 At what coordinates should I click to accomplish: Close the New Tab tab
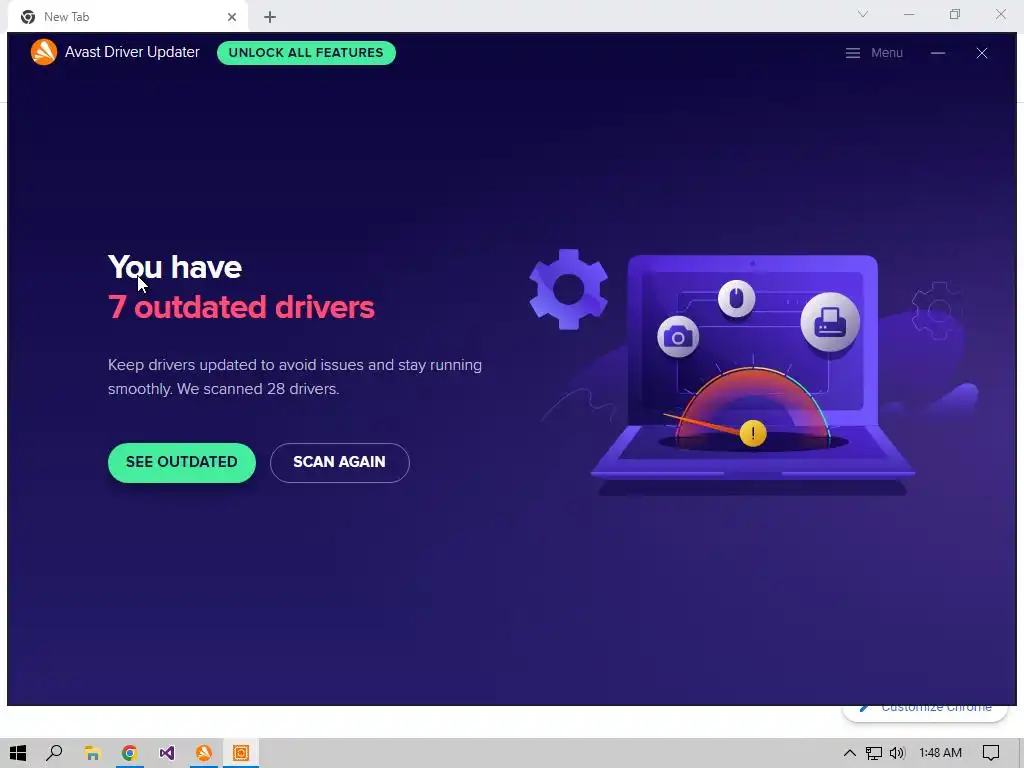pyautogui.click(x=232, y=17)
